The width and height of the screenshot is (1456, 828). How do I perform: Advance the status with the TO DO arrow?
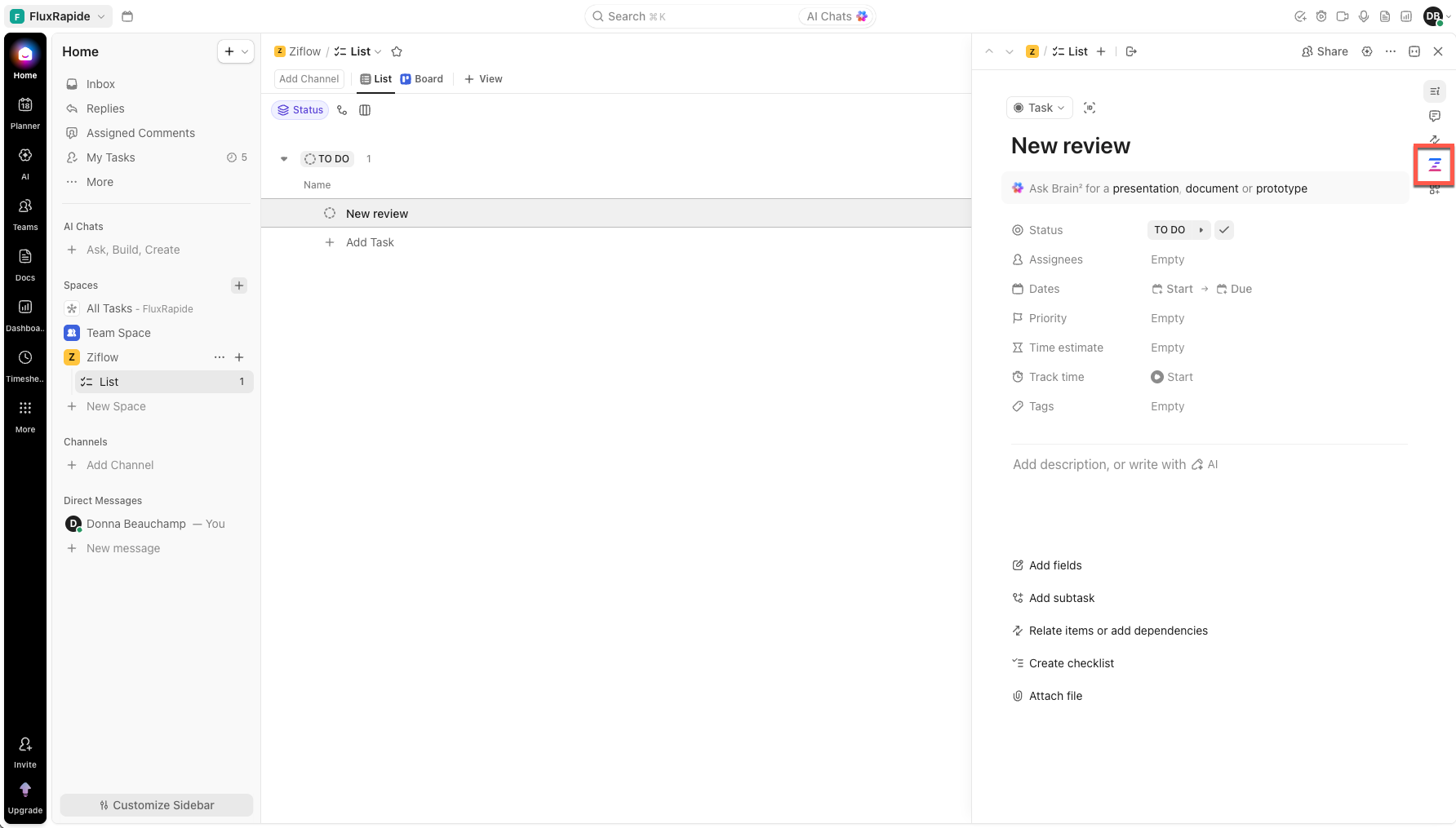point(1201,230)
